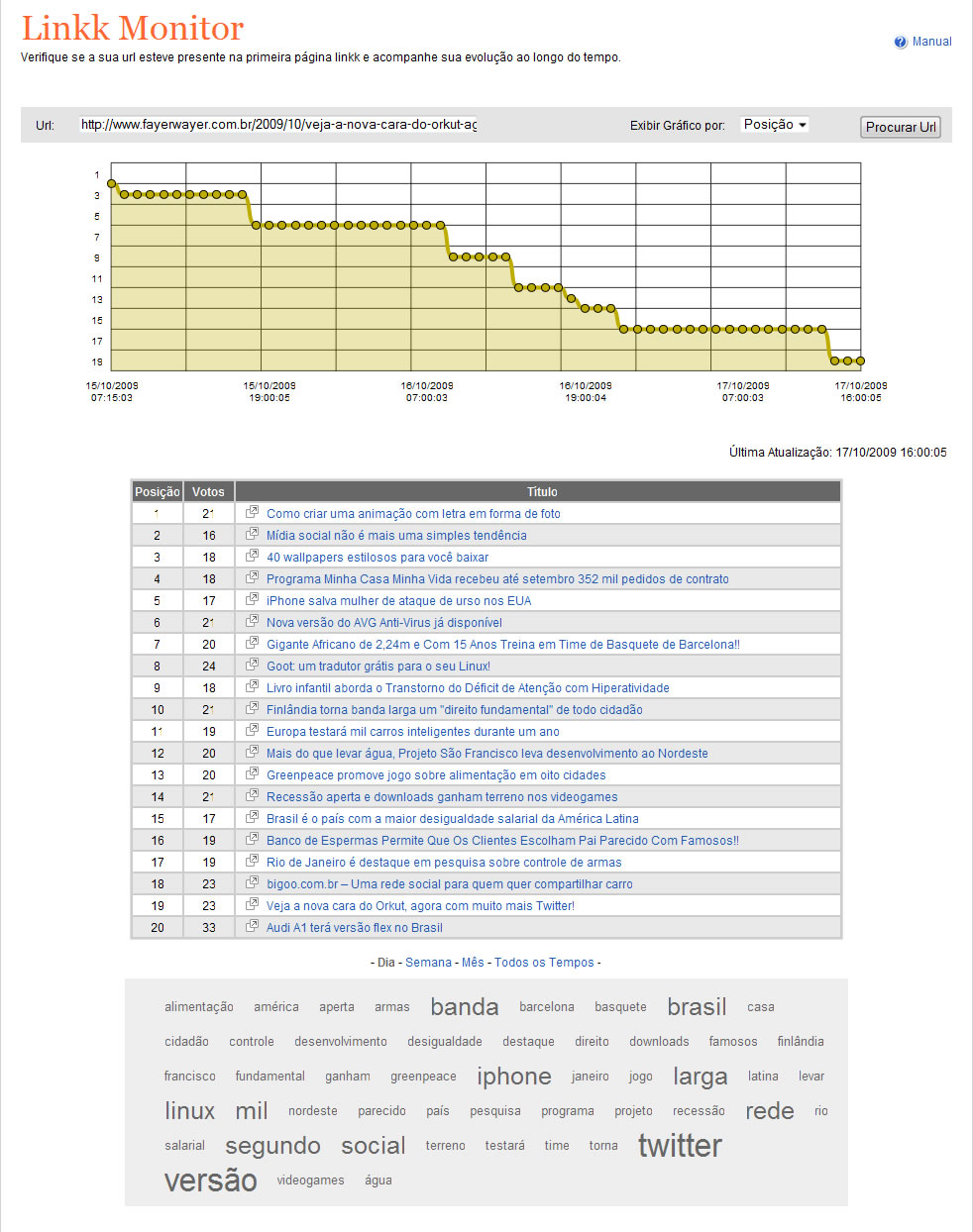Viewport: 973px width, 1232px height.
Task: Click external link icon beside 'Nova versão do AVG'
Action: click(252, 622)
